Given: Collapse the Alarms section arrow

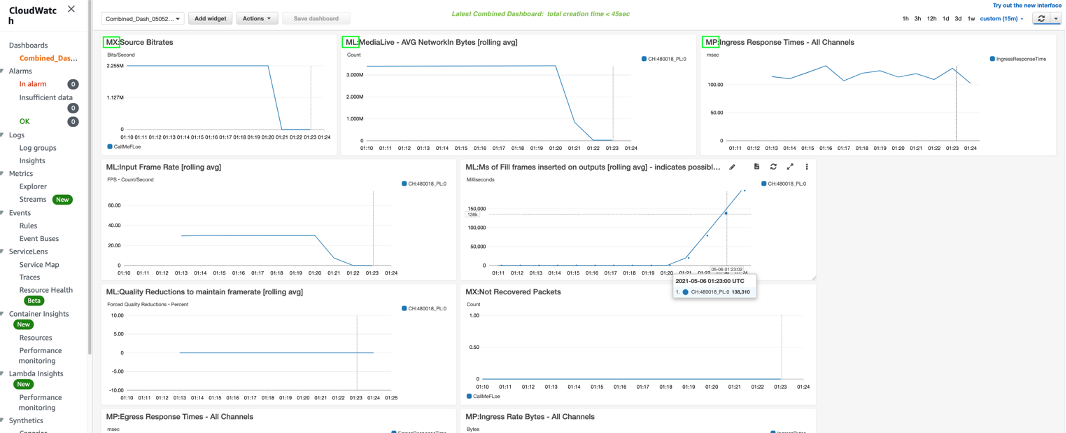Looking at the screenshot, I should coord(3,71).
